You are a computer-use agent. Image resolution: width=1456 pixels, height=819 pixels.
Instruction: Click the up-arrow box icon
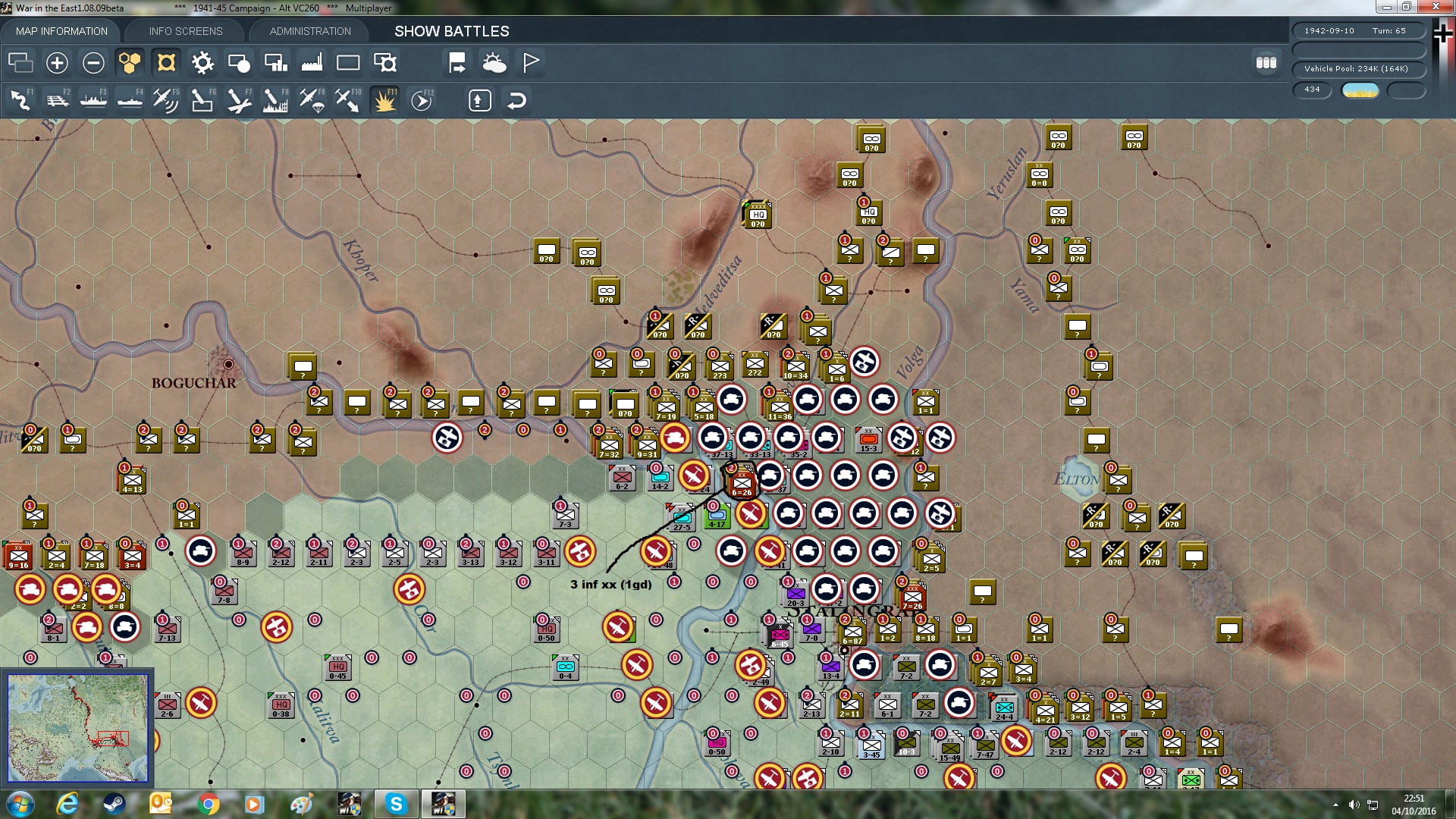(x=479, y=100)
